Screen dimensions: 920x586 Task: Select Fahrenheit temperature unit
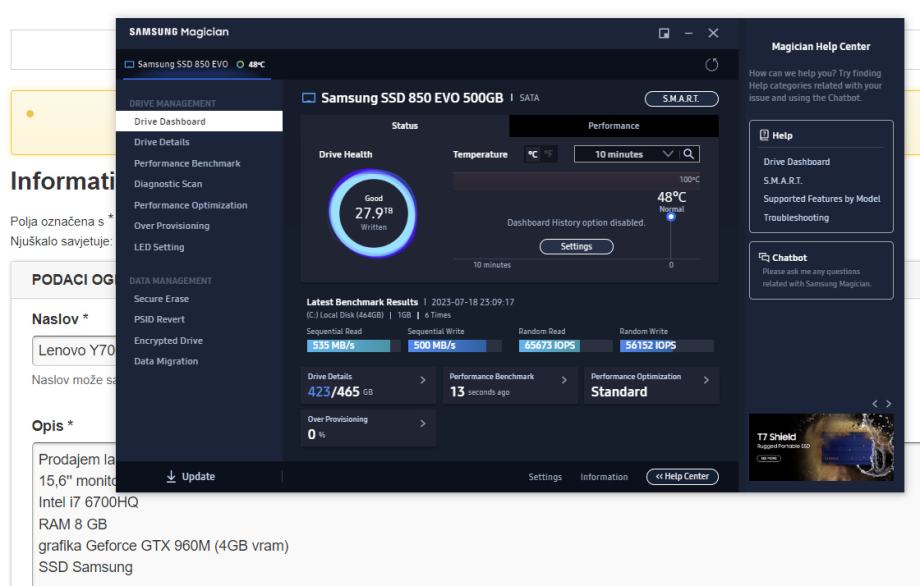(549, 154)
